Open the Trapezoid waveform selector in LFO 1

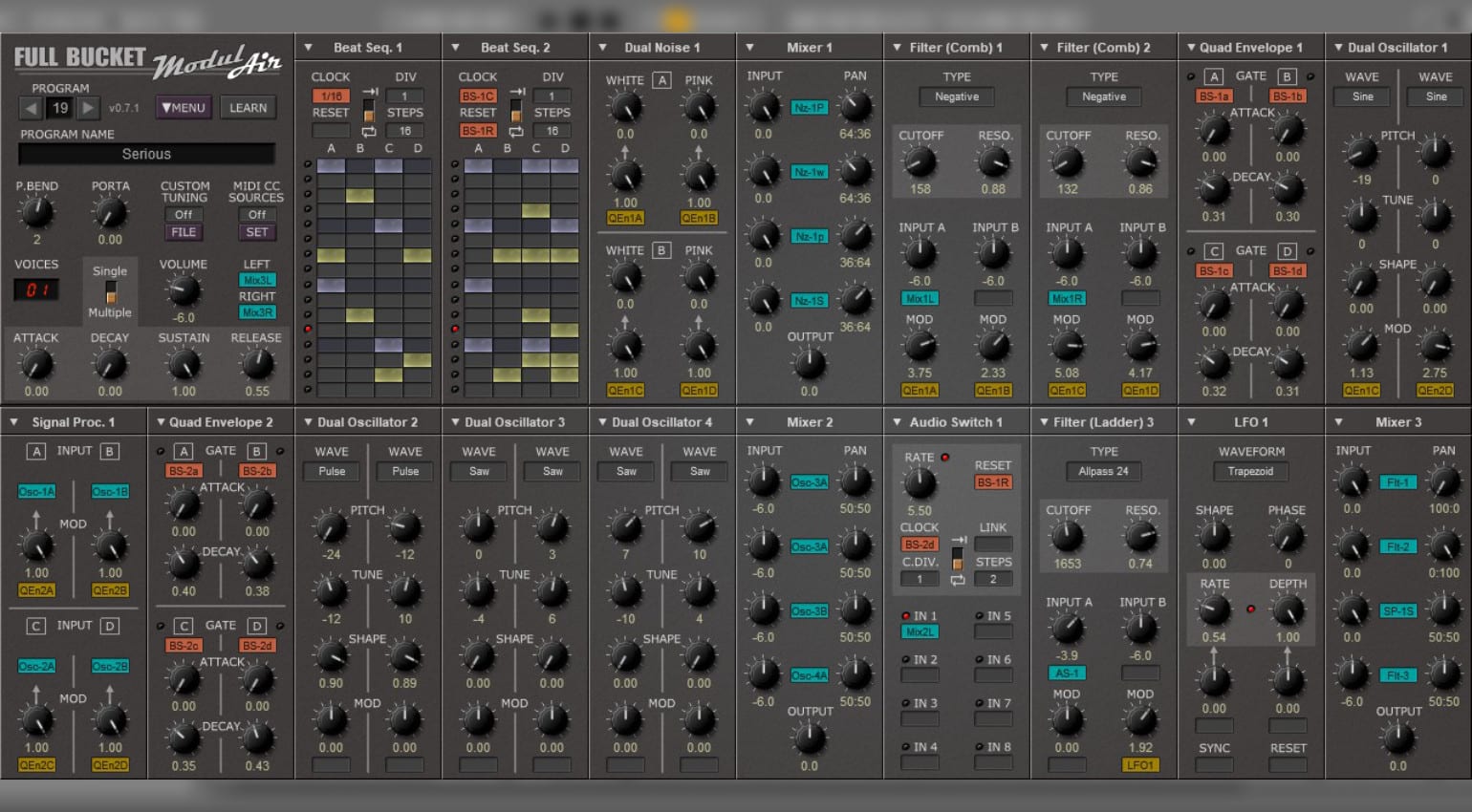(1250, 471)
